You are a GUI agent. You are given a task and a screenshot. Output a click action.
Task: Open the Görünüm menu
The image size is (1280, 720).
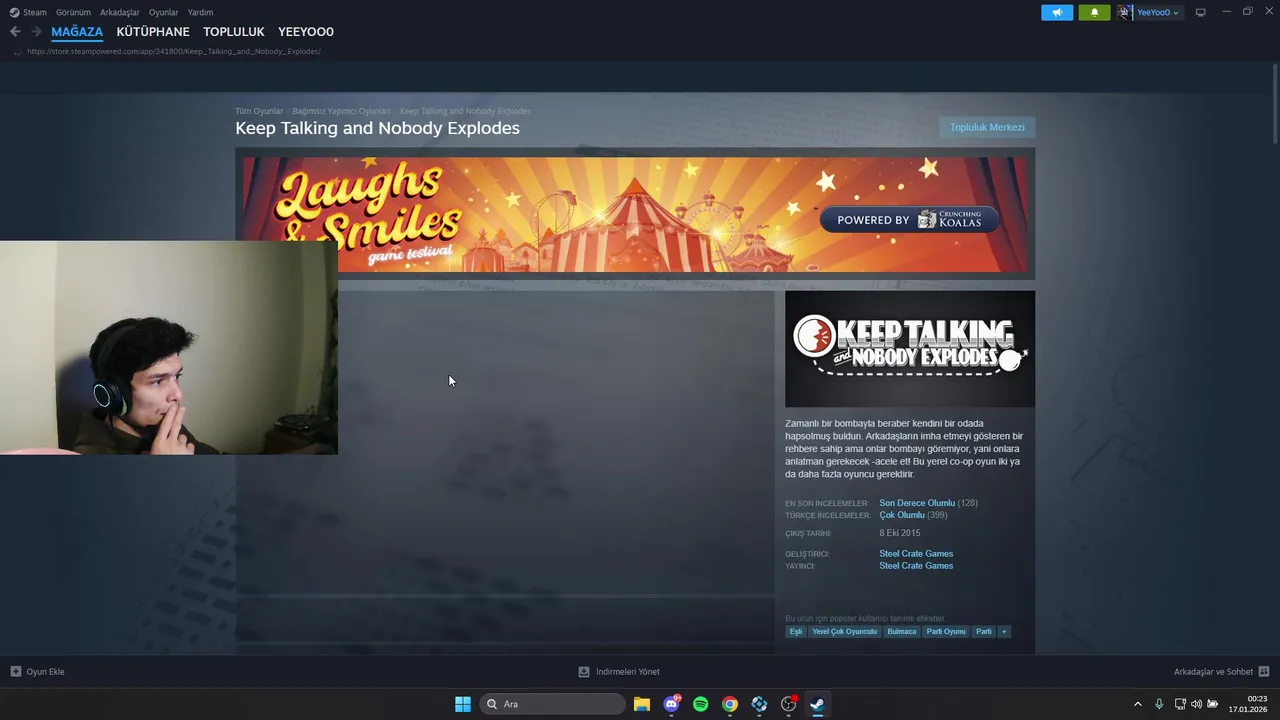click(x=73, y=12)
